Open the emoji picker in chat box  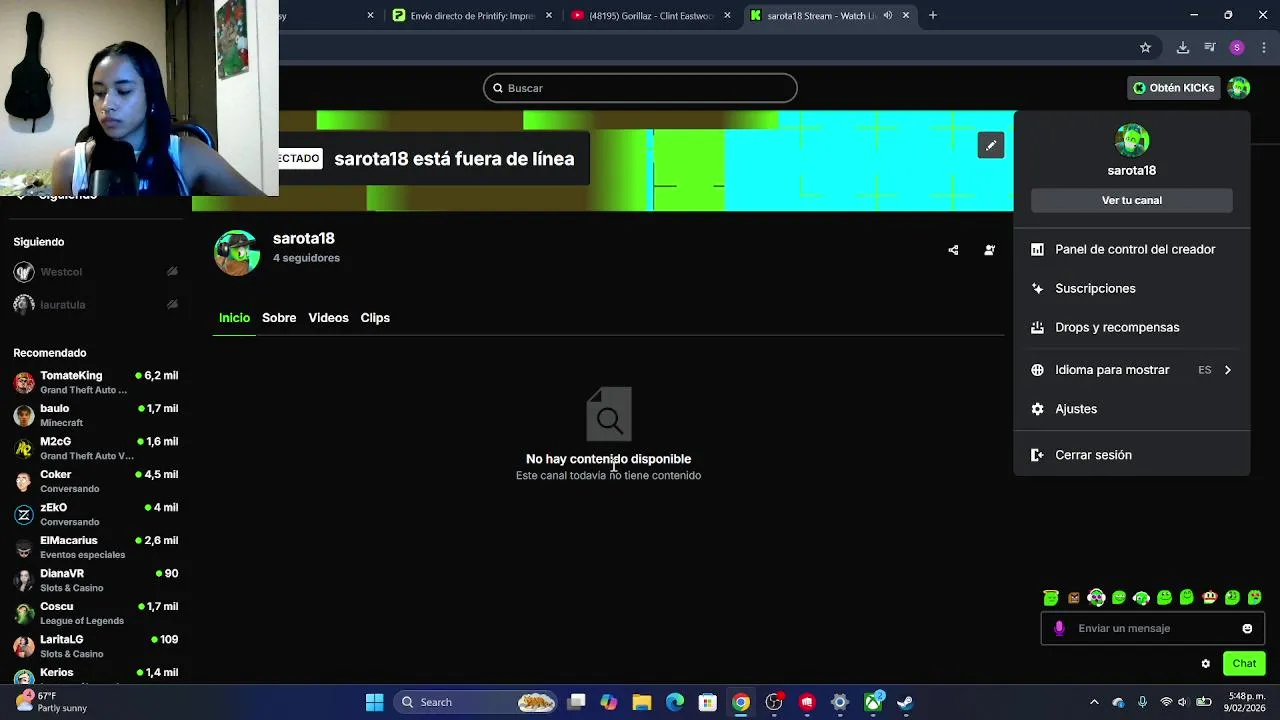click(1247, 629)
